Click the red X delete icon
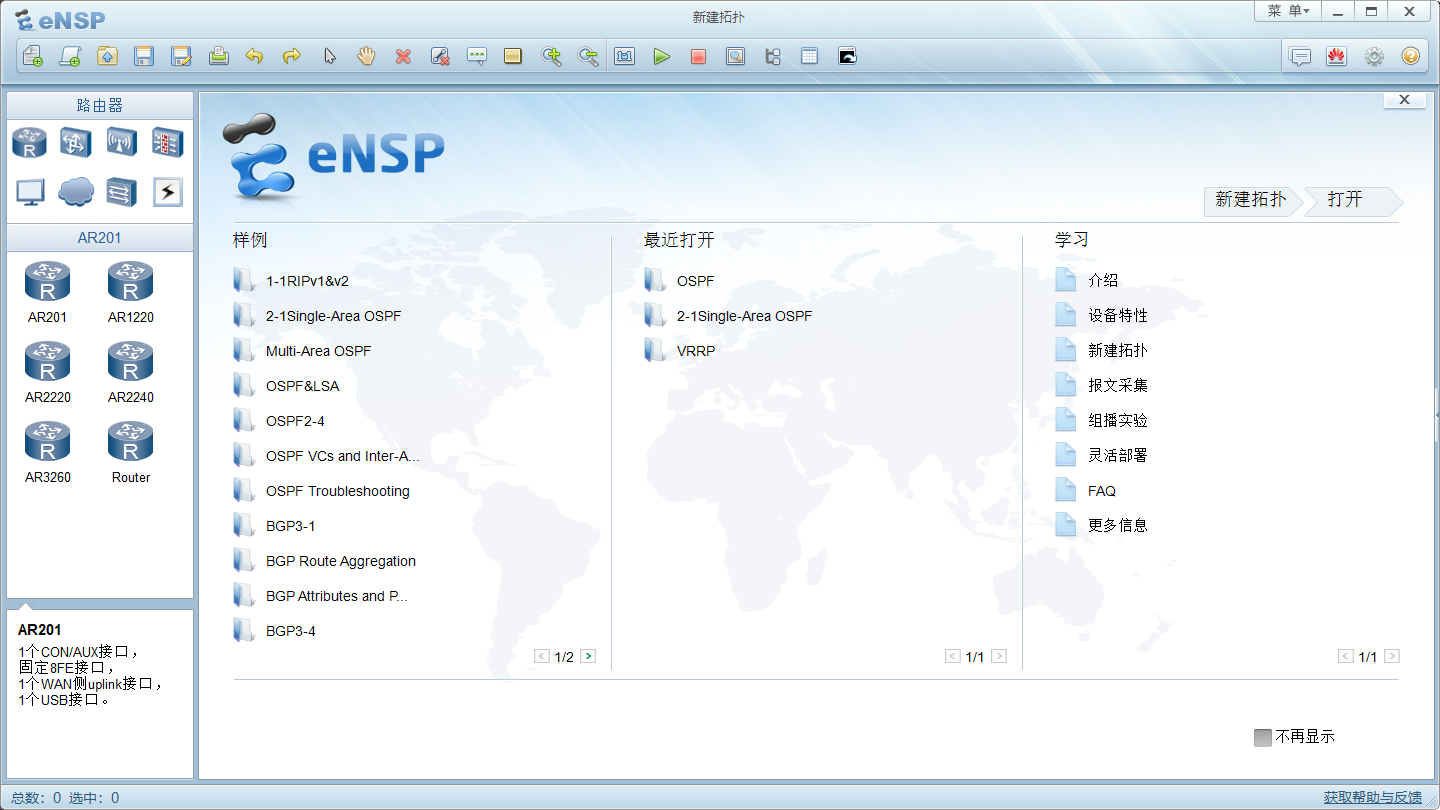The image size is (1440, 810). (x=403, y=56)
